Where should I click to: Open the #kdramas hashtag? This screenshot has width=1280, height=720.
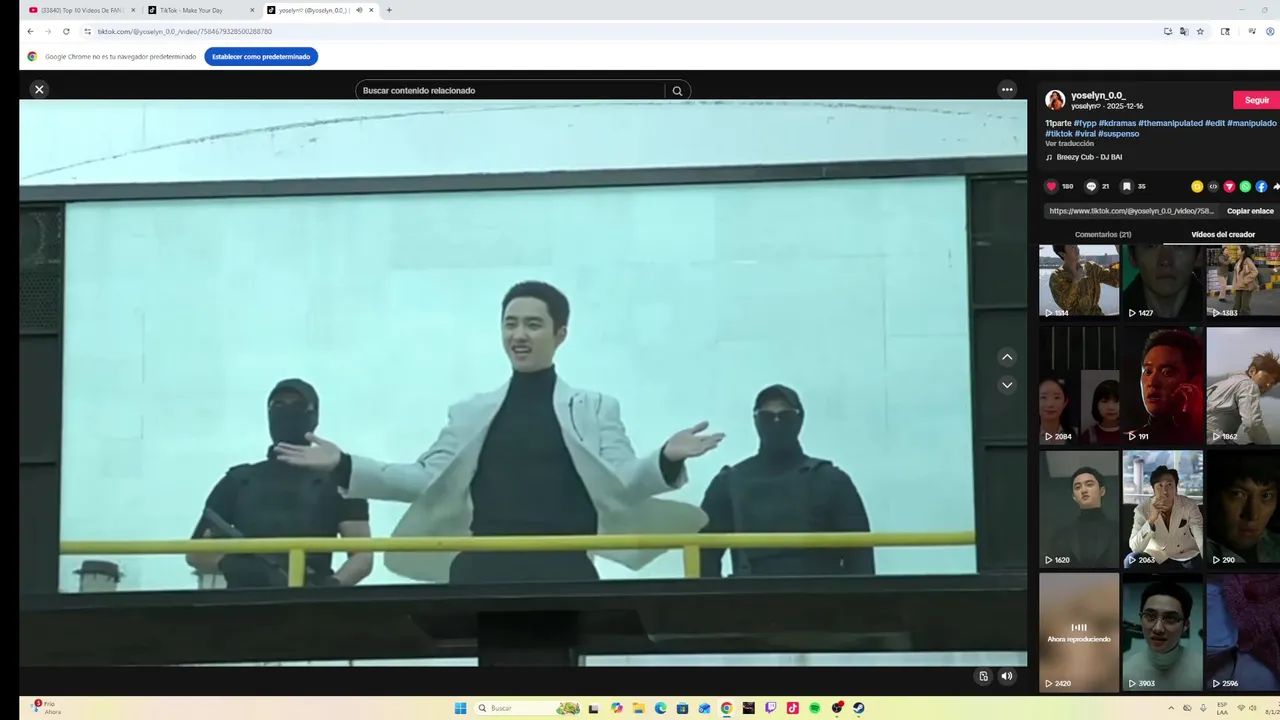[x=1117, y=123]
